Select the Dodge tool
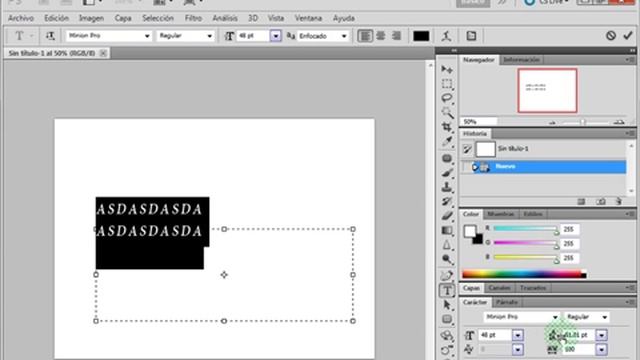This screenshot has height=360, width=640. pos(447,259)
